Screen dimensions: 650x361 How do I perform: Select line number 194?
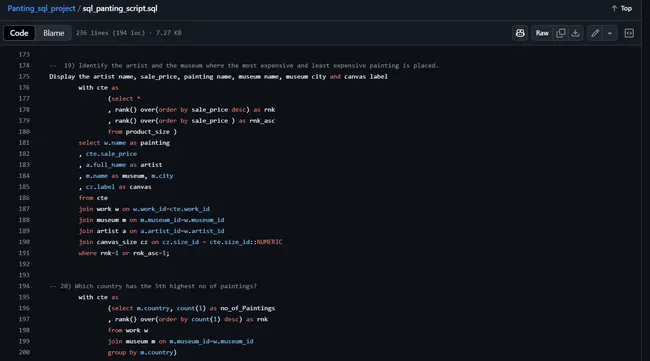coord(24,286)
